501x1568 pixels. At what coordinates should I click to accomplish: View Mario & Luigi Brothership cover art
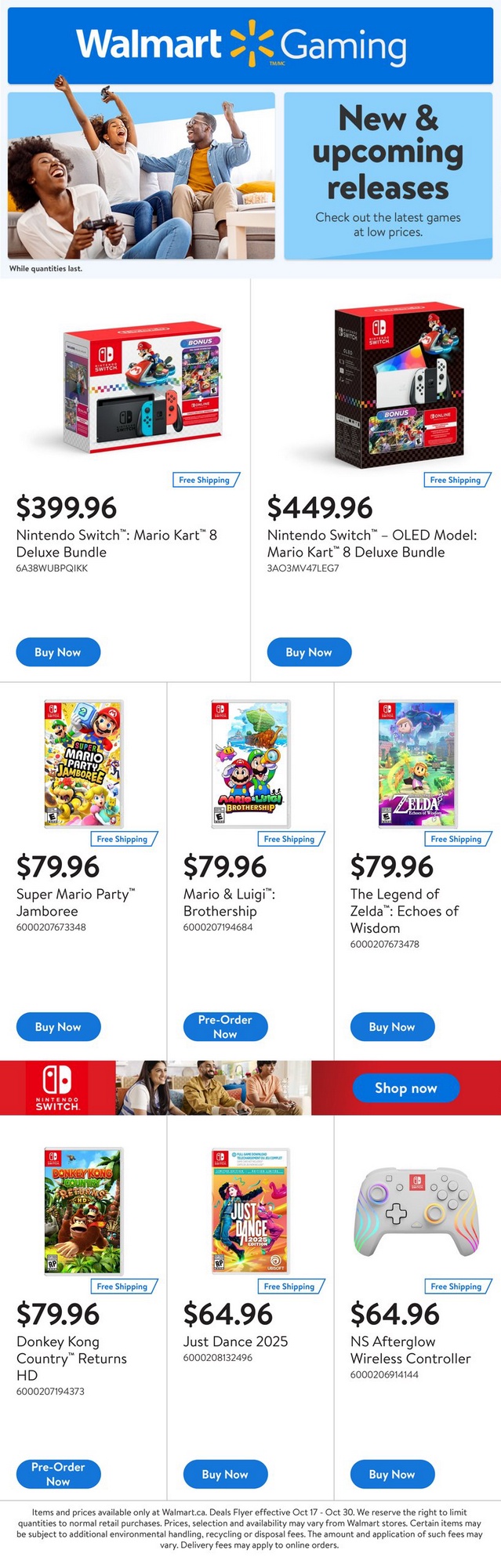point(251,764)
